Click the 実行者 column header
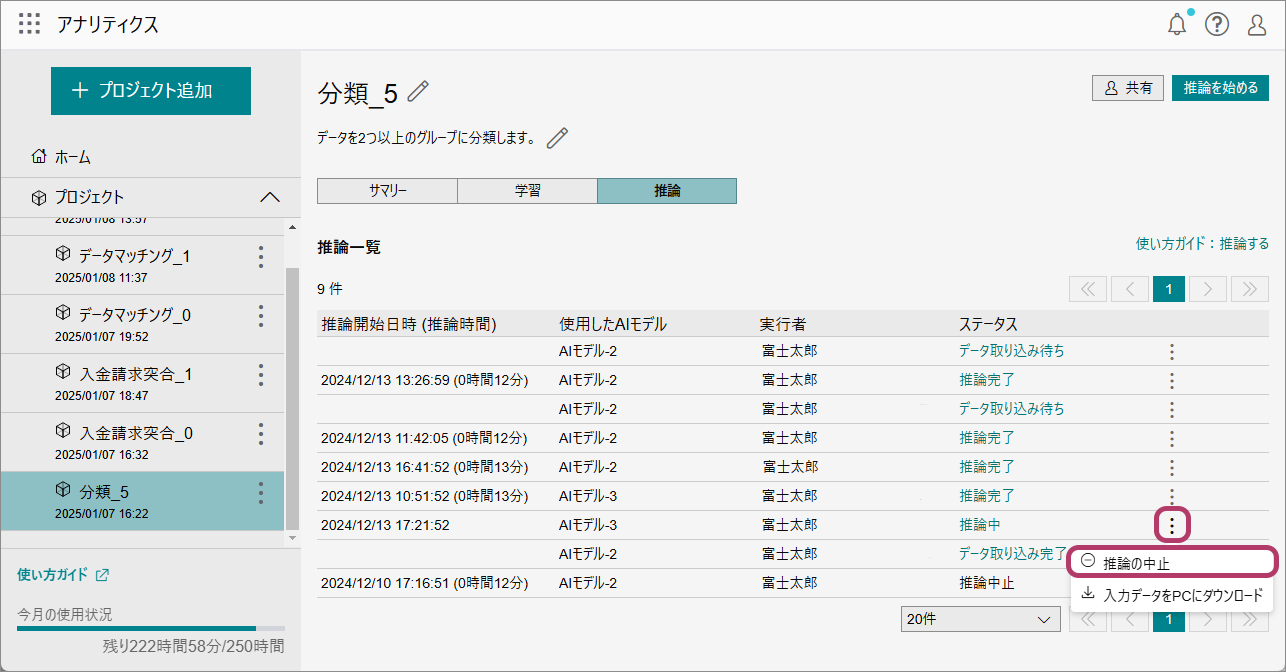 (783, 324)
